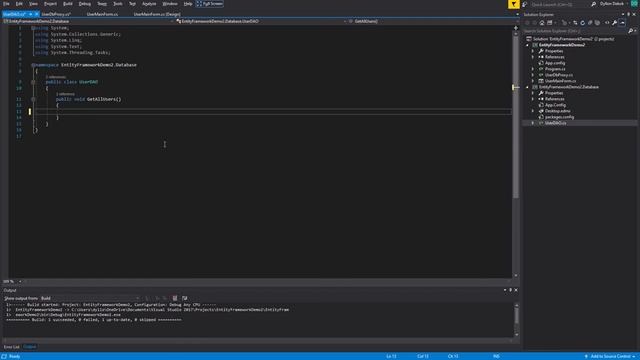
Task: Open the File menu
Action: point(6,4)
